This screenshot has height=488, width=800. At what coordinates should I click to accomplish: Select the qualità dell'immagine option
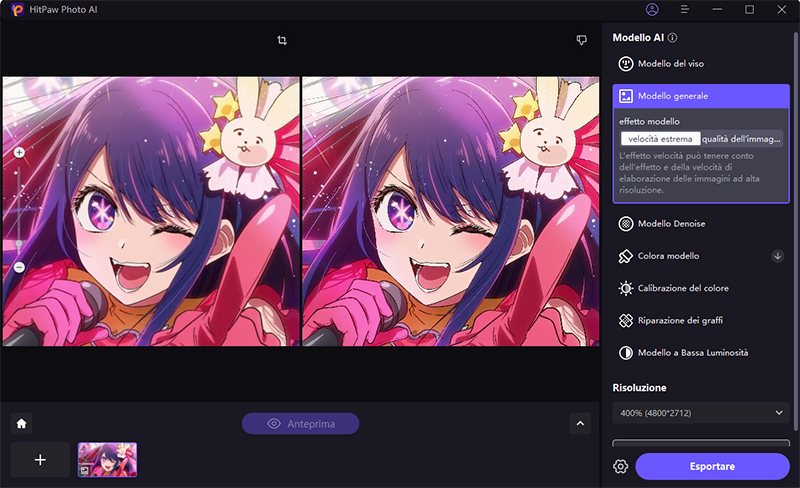[x=741, y=139]
